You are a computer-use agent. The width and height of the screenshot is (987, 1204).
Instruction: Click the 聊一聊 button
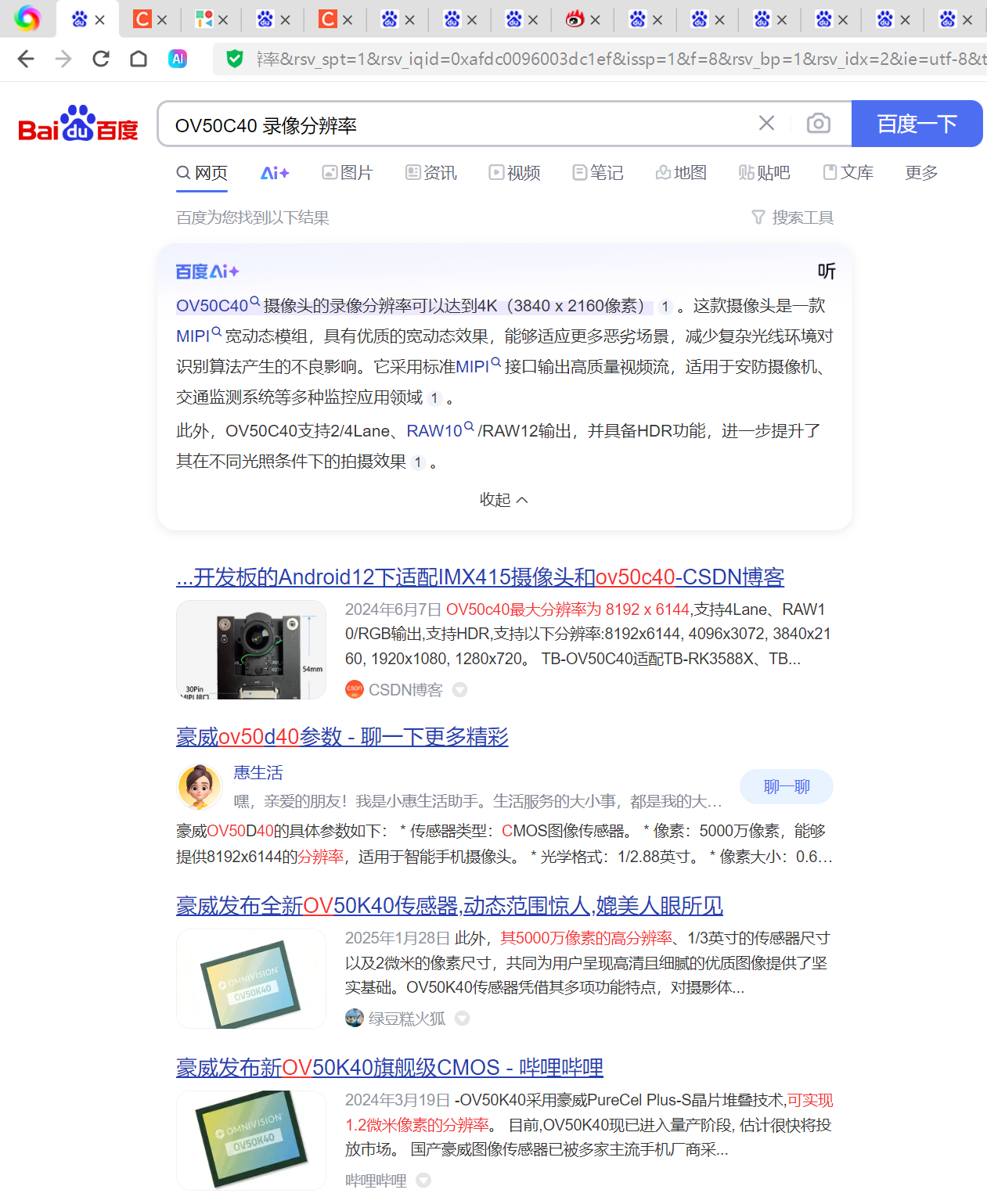click(x=787, y=787)
